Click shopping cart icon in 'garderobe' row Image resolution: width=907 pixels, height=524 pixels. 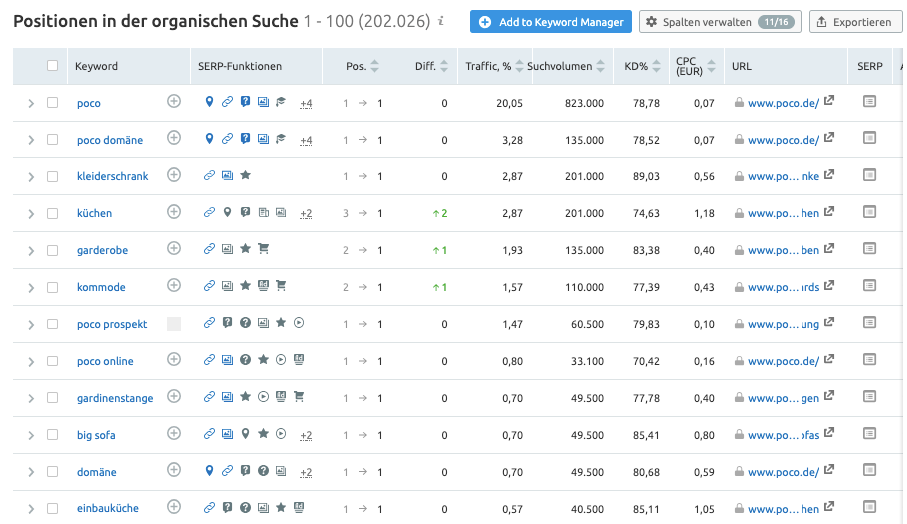click(x=263, y=249)
